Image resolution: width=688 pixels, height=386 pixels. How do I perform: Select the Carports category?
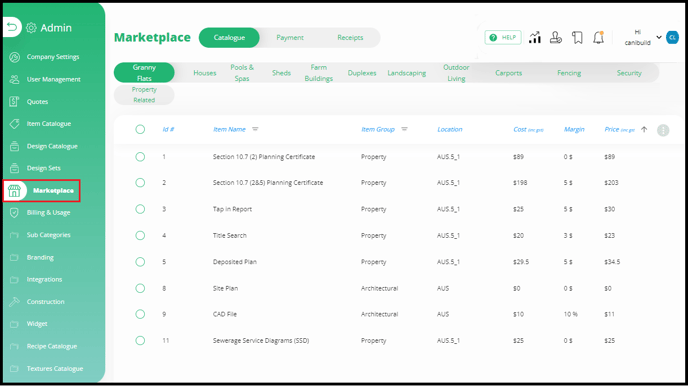(x=509, y=73)
